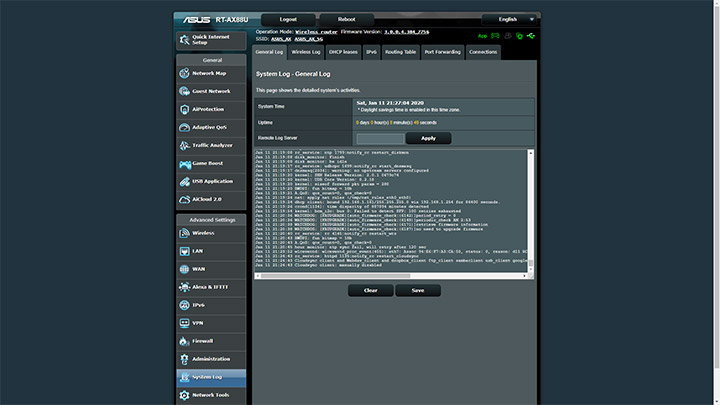720x405 pixels.
Task: Select Game Boost in the sidebar
Action: 211,163
